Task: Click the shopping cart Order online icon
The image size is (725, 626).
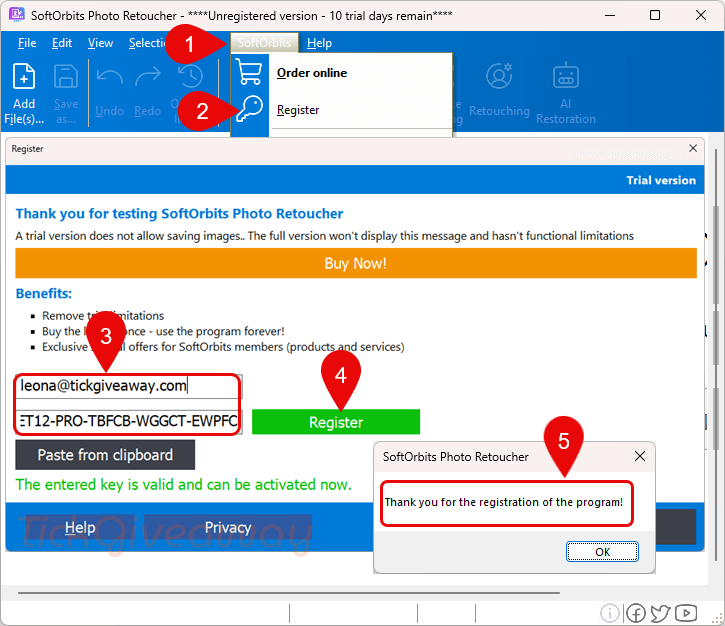Action: [x=249, y=72]
